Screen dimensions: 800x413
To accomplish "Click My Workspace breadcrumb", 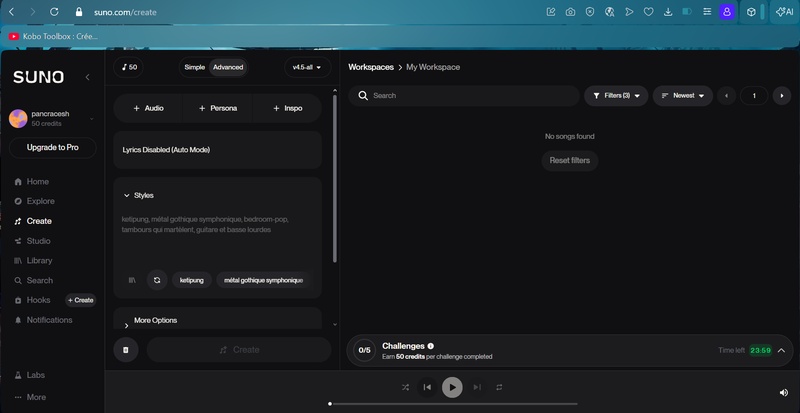I will pyautogui.click(x=433, y=67).
